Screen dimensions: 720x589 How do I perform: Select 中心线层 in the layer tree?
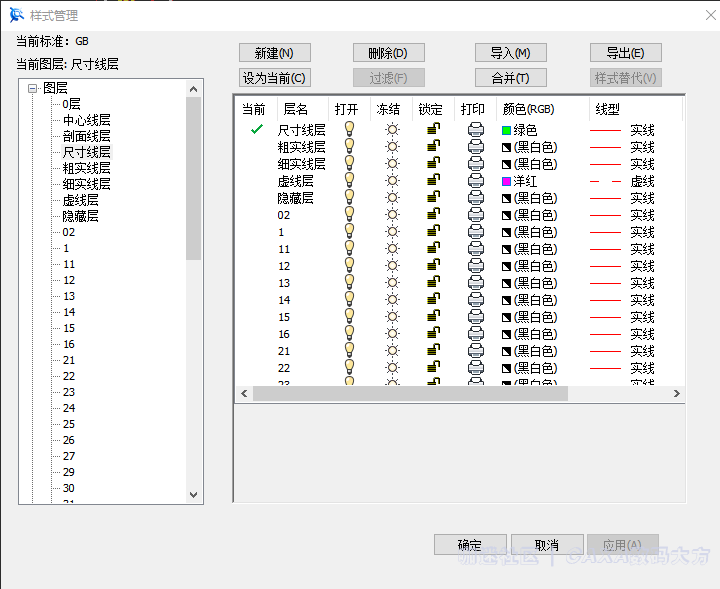coord(87,120)
